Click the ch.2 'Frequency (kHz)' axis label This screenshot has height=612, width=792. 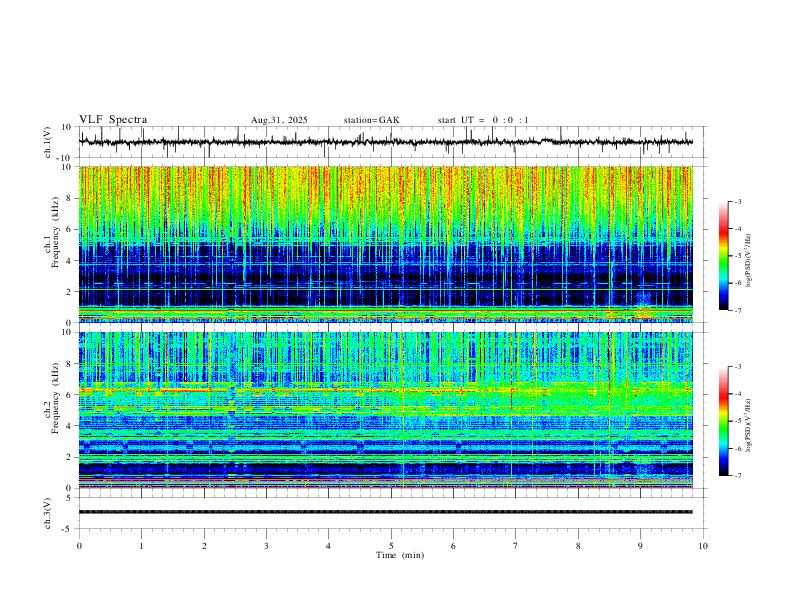(x=55, y=399)
